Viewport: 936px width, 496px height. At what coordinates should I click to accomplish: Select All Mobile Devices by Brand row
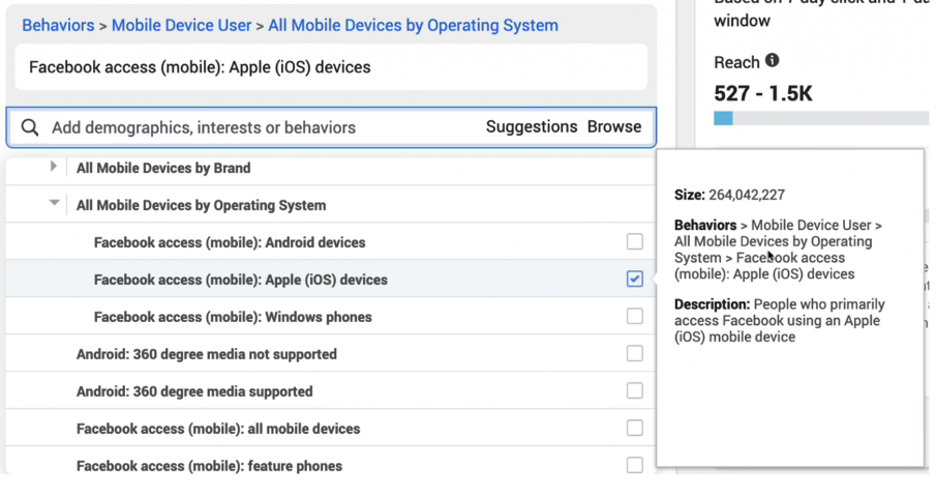[x=330, y=168]
